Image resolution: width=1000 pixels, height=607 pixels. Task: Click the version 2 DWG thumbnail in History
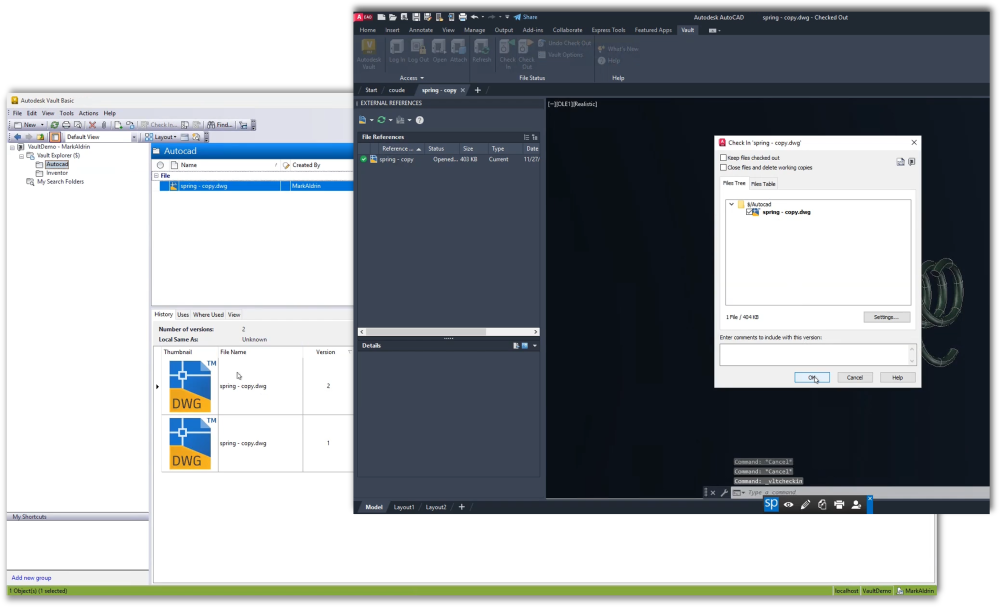tap(189, 386)
